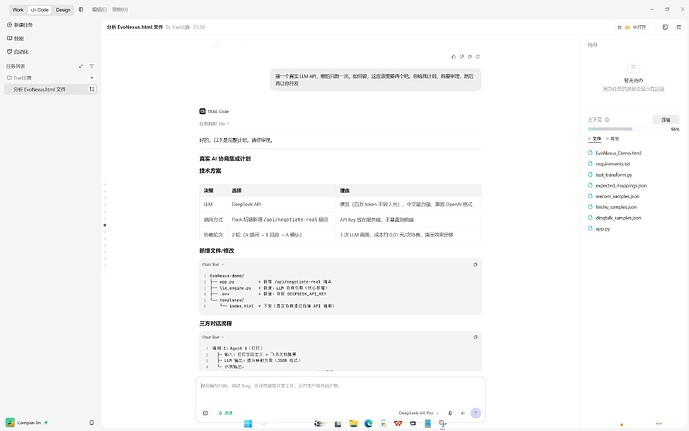The height and width of the screenshot is (431, 689).
Task: Click the TRAE Code agent logo
Action: coord(202,111)
